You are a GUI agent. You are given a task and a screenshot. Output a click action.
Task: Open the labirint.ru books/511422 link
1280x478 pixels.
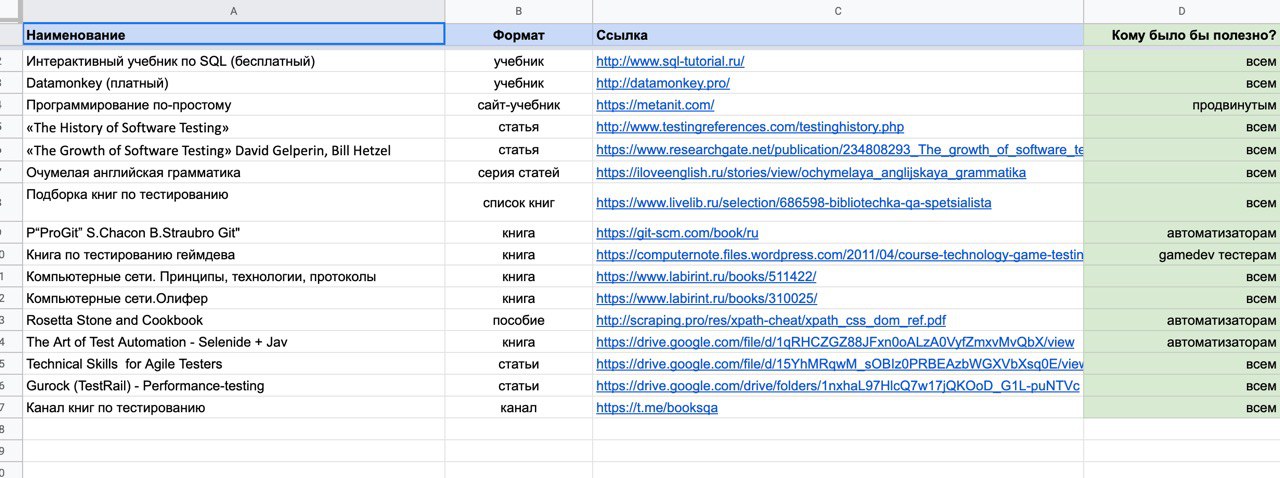point(706,276)
